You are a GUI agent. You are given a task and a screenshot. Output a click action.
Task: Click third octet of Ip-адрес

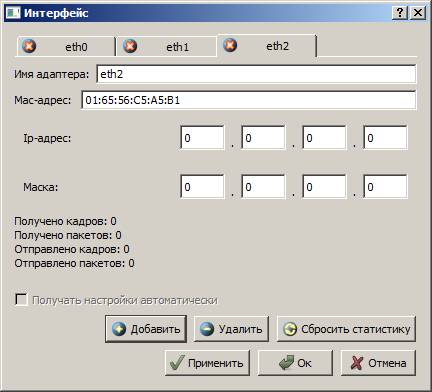tap(324, 137)
